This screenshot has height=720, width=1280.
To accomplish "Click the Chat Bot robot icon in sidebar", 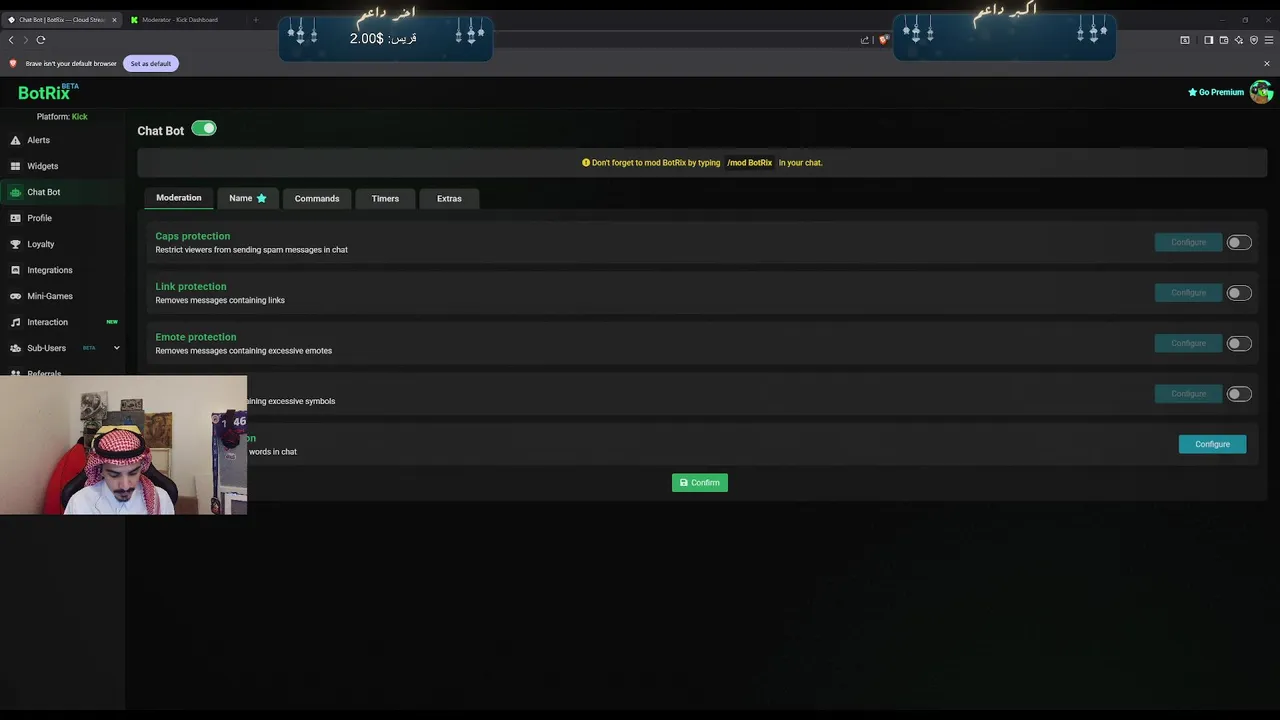I will (15, 192).
